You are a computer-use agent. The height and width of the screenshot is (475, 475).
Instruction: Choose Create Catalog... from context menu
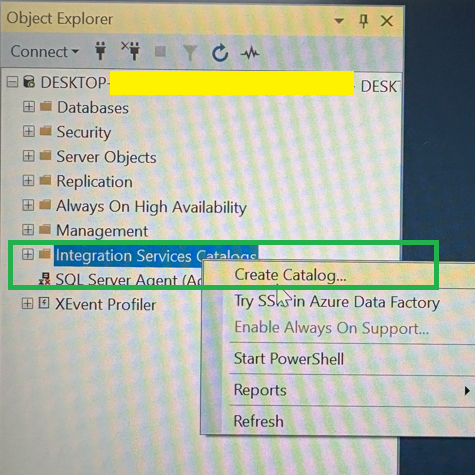[x=338, y=275]
